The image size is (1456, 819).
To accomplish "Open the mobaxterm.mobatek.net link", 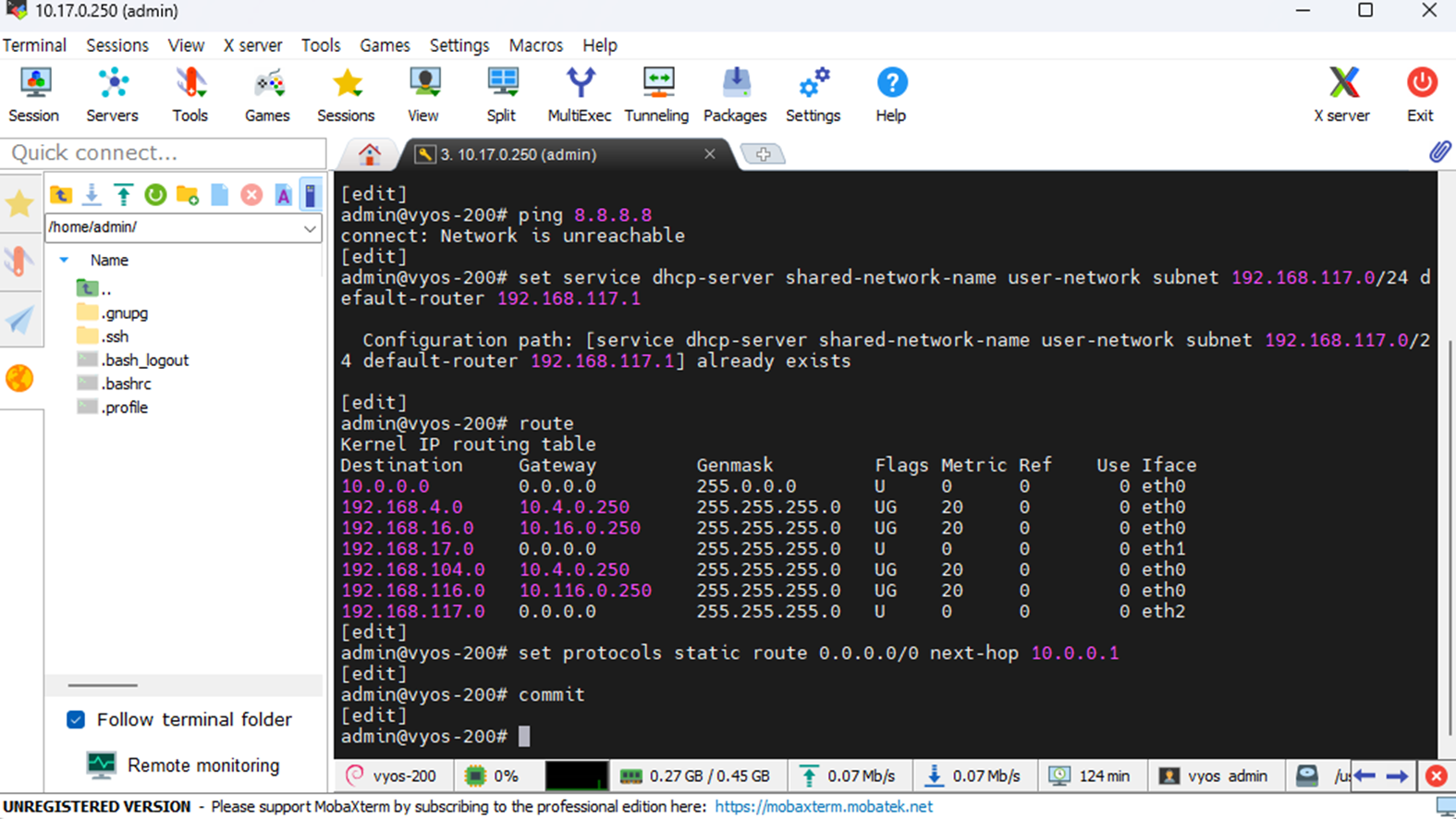I will [824, 807].
